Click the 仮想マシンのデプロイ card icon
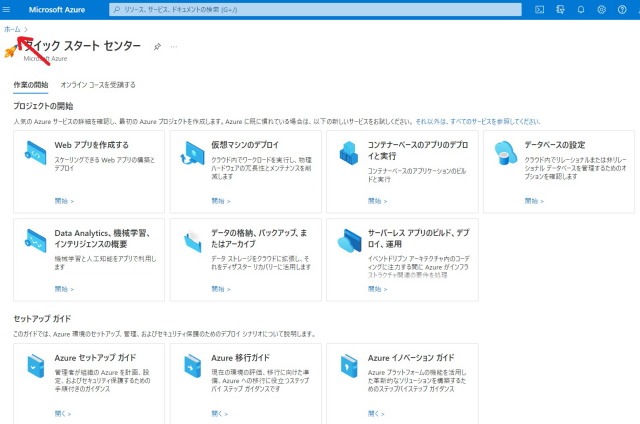 tap(192, 153)
